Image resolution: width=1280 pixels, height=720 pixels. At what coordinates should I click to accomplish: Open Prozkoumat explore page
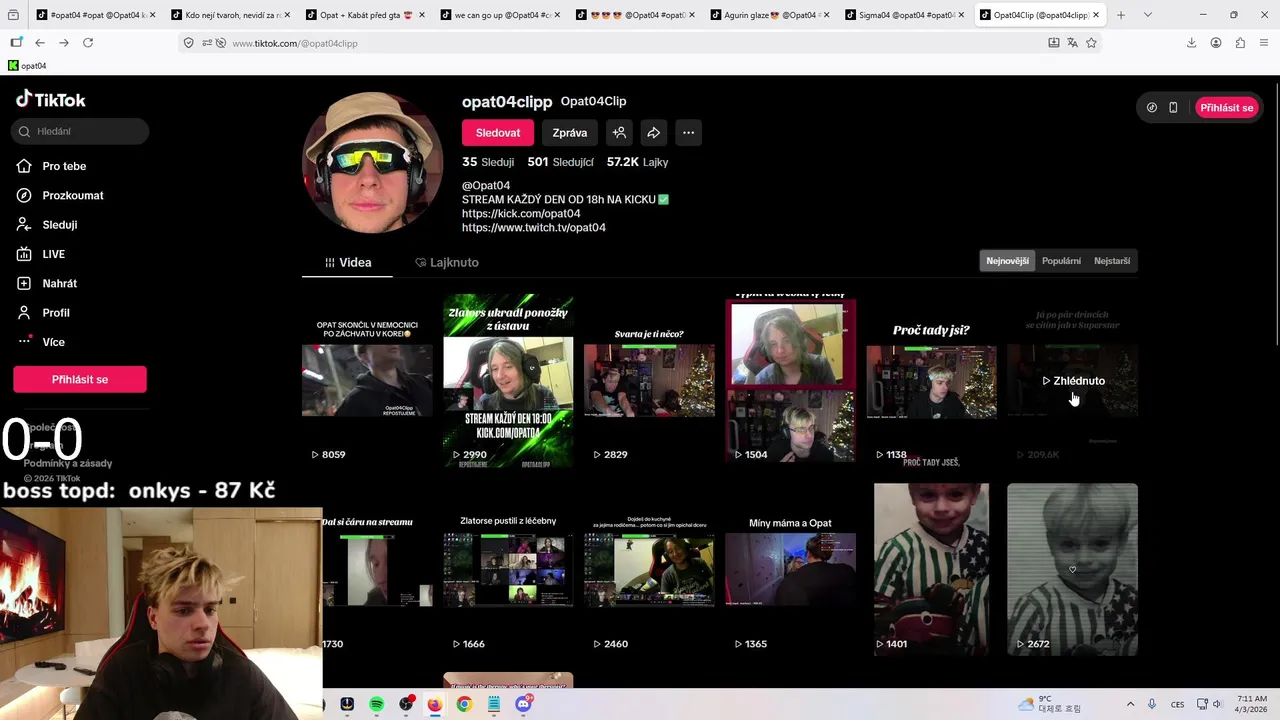click(73, 195)
